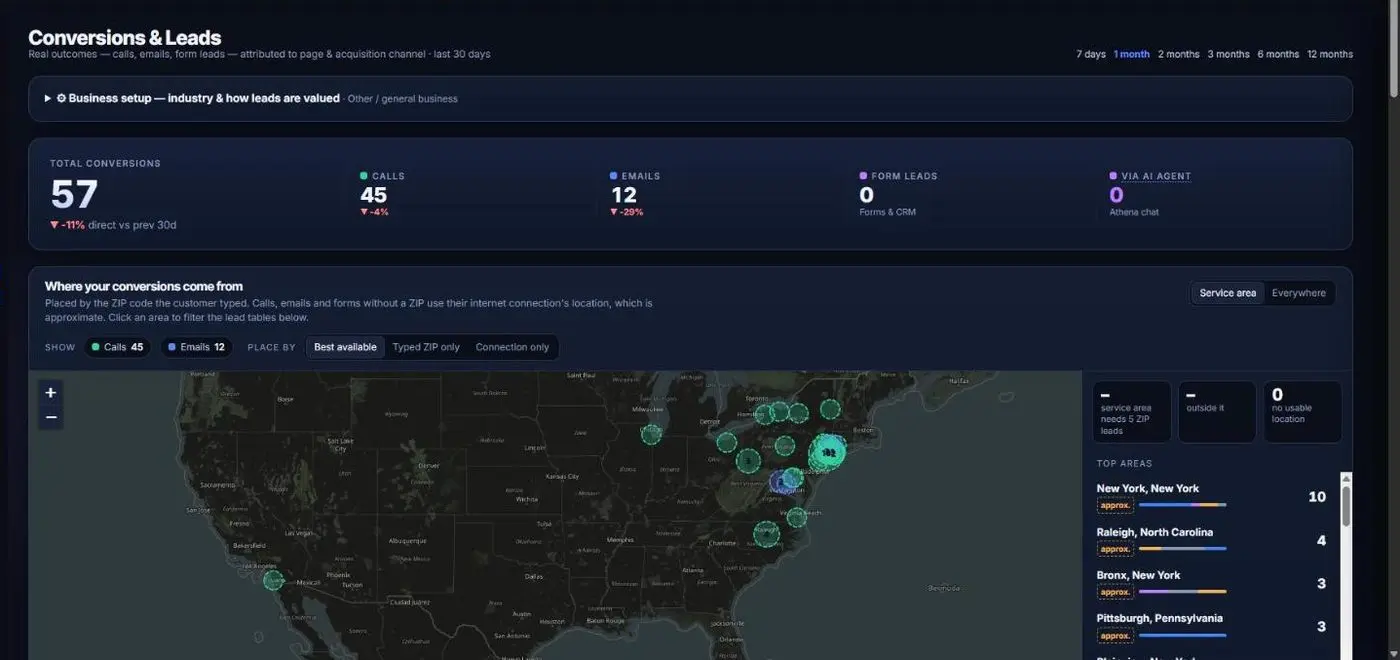Click the blue cluster near Washington
This screenshot has height=660, width=1400.
tap(781, 482)
